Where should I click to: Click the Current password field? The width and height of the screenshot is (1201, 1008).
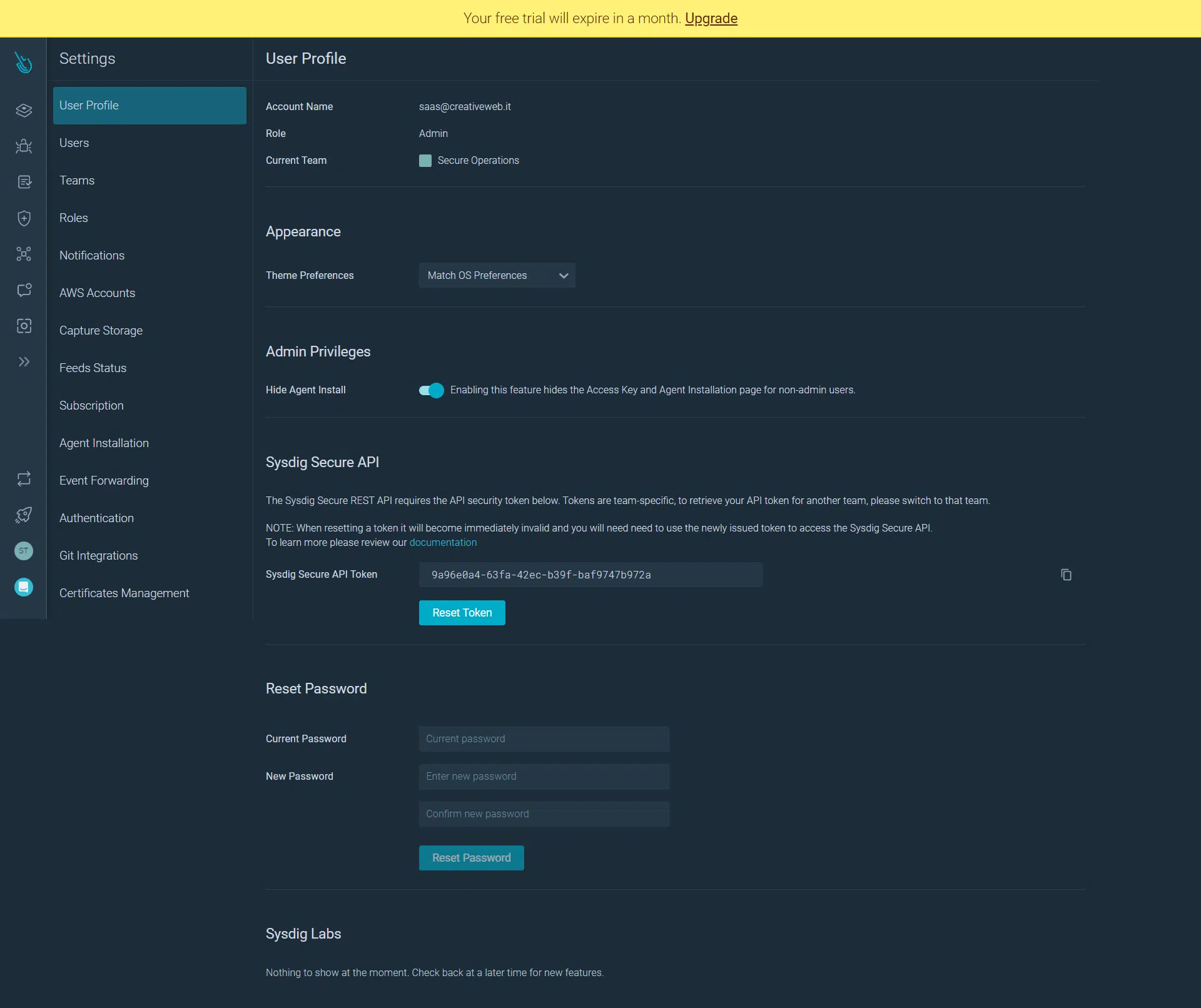(x=544, y=739)
